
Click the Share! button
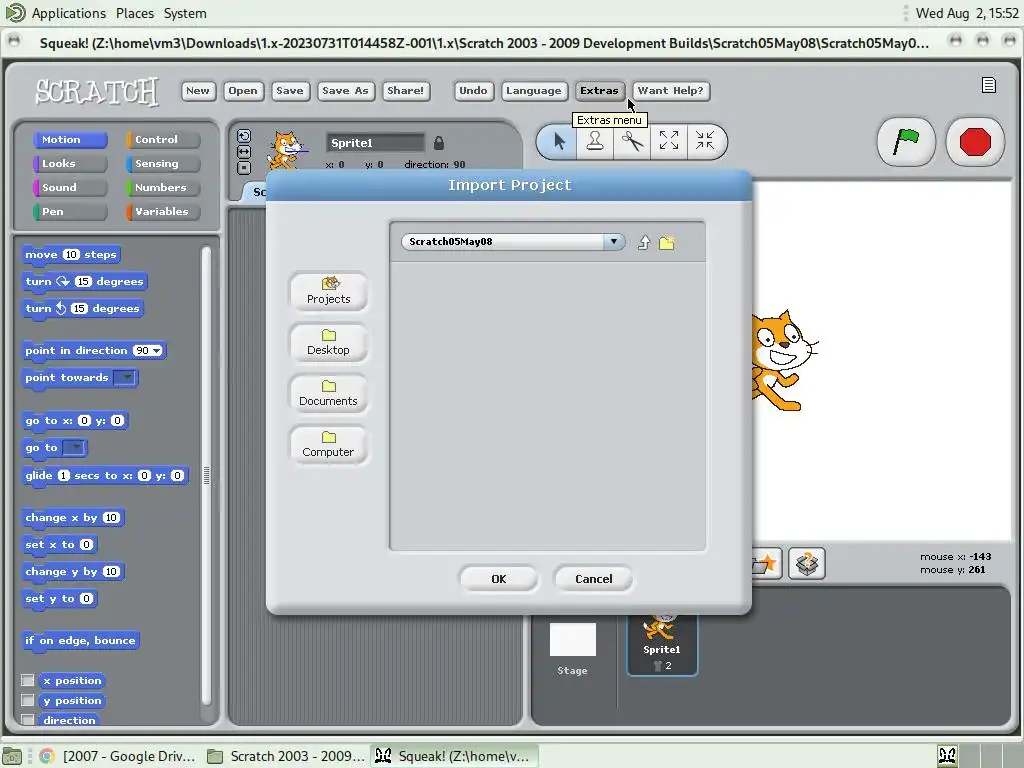click(x=406, y=91)
